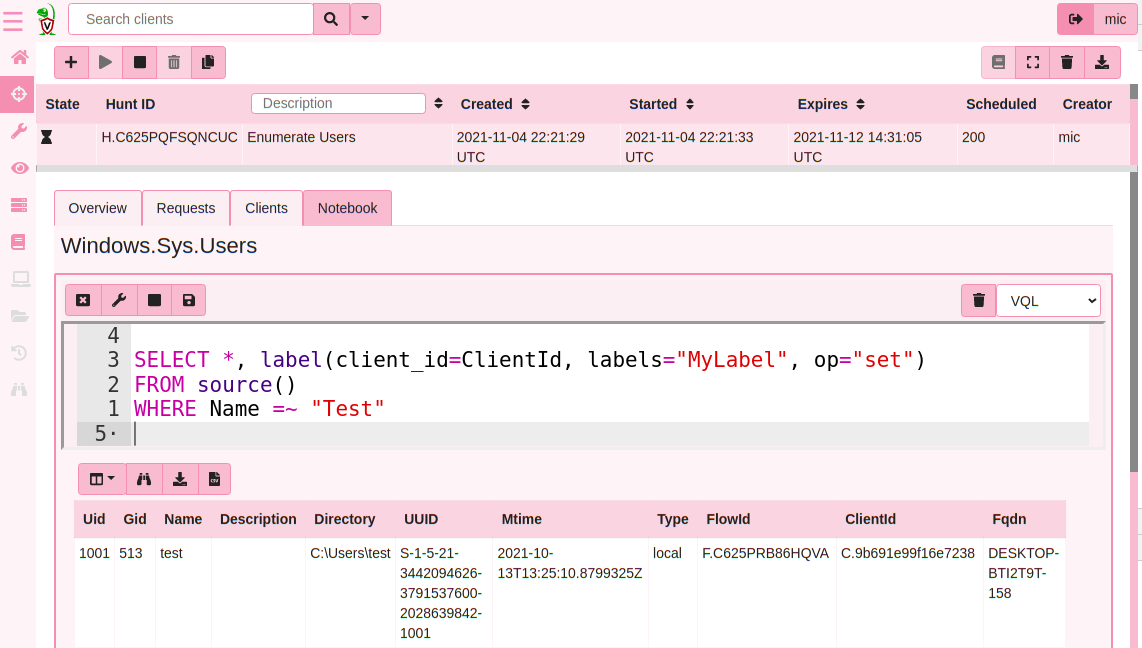Screen dimensions: 1142x648
Task: Stop the selected hunt with the square icon
Action: click(140, 62)
